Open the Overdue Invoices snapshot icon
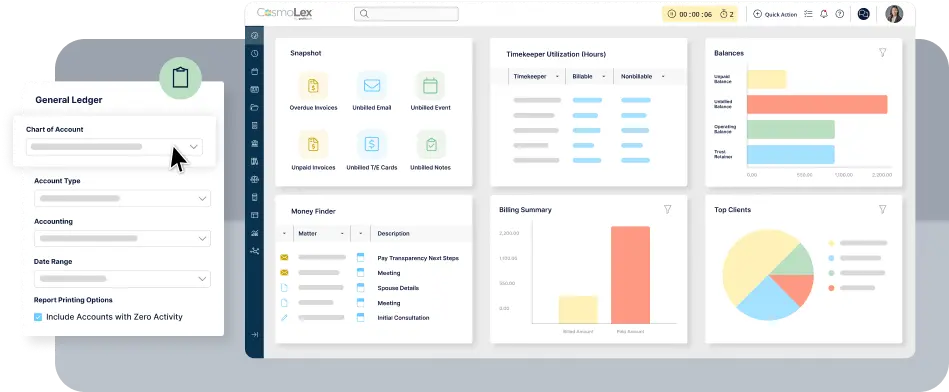The height and width of the screenshot is (392, 949). tap(313, 86)
